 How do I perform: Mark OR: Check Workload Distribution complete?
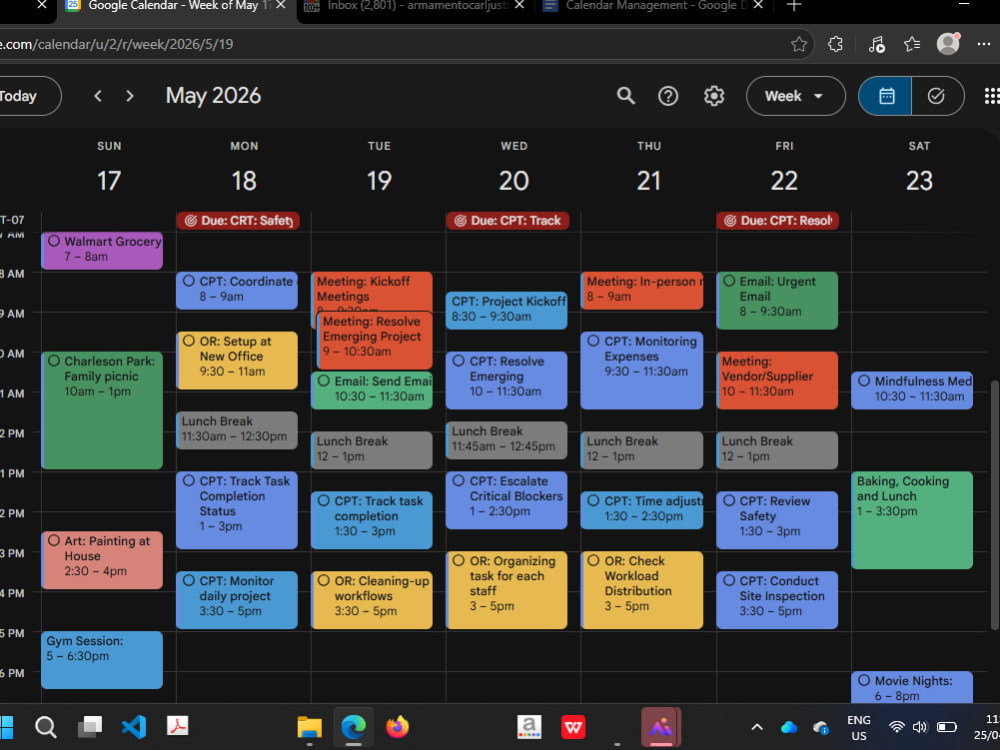593,561
